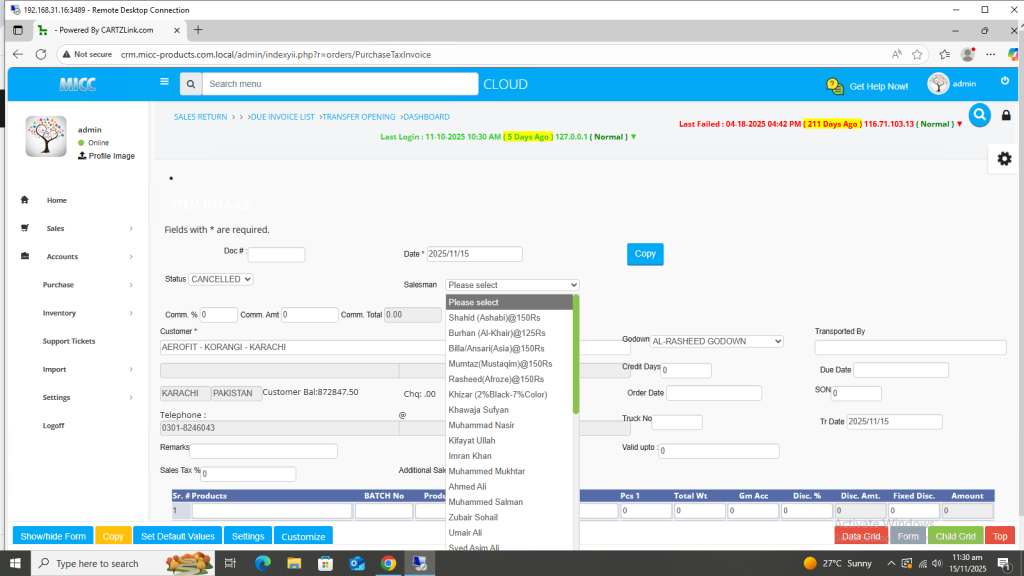Click the blue Copy button beside Date
This screenshot has height=576, width=1024.
coord(645,254)
